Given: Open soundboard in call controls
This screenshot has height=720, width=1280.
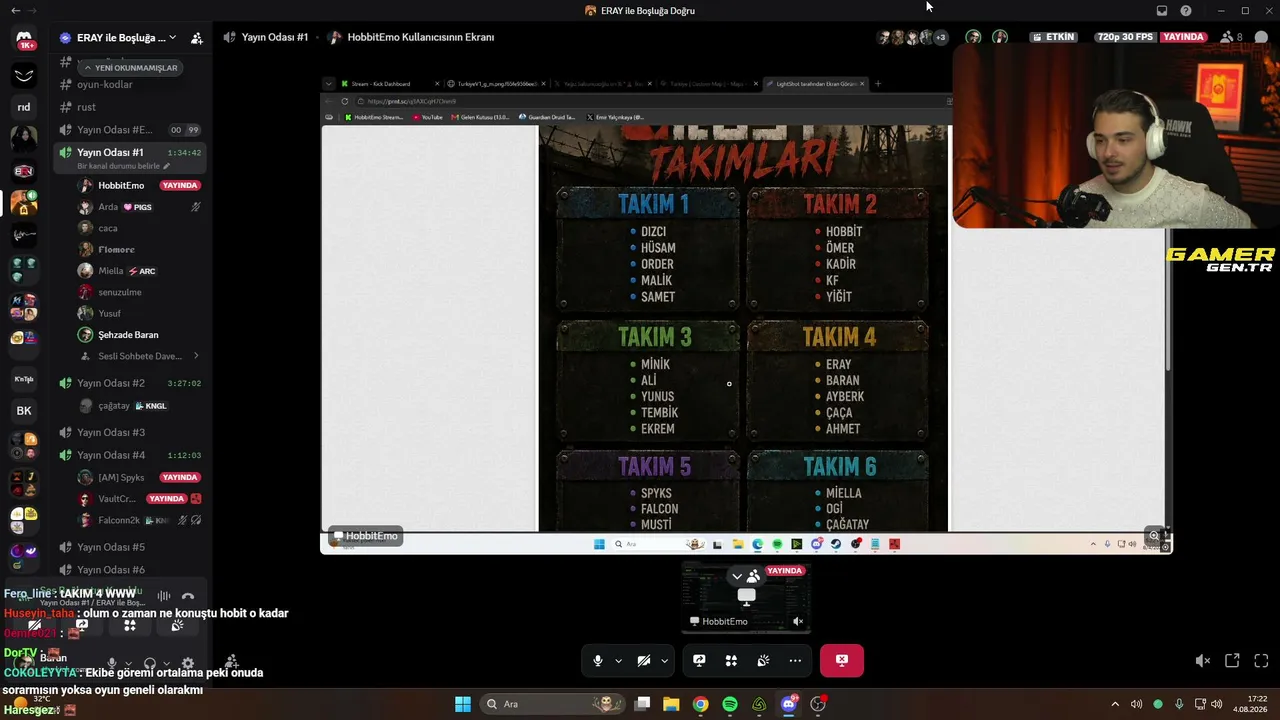Looking at the screenshot, I should click(763, 660).
